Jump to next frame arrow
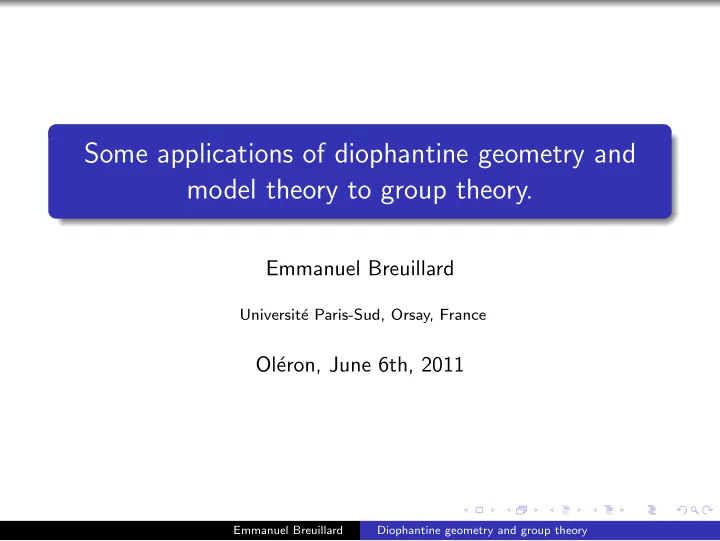720x541 pixels. click(x=536, y=510)
